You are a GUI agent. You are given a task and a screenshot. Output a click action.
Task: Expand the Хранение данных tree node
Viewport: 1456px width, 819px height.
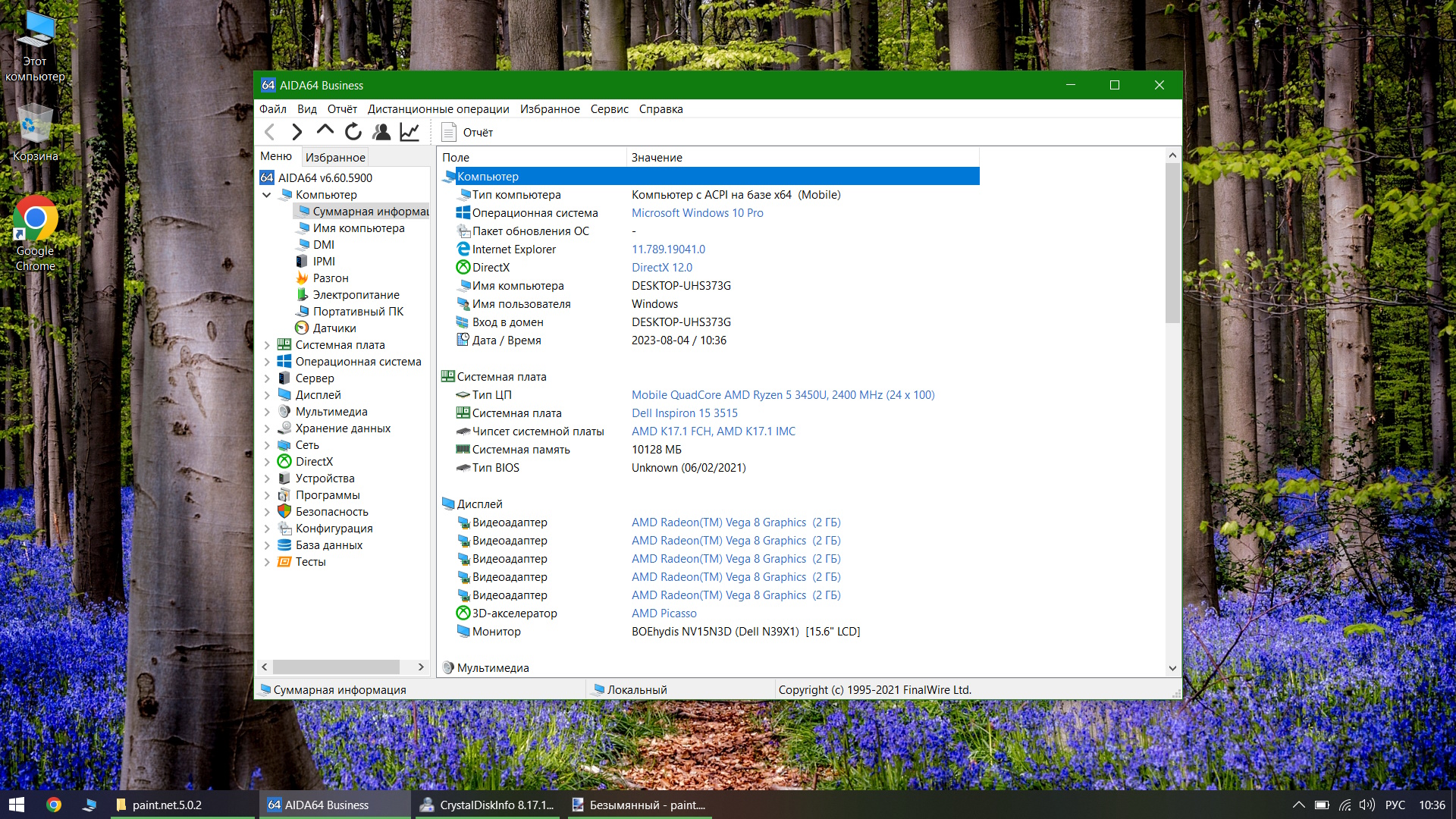click(x=267, y=428)
